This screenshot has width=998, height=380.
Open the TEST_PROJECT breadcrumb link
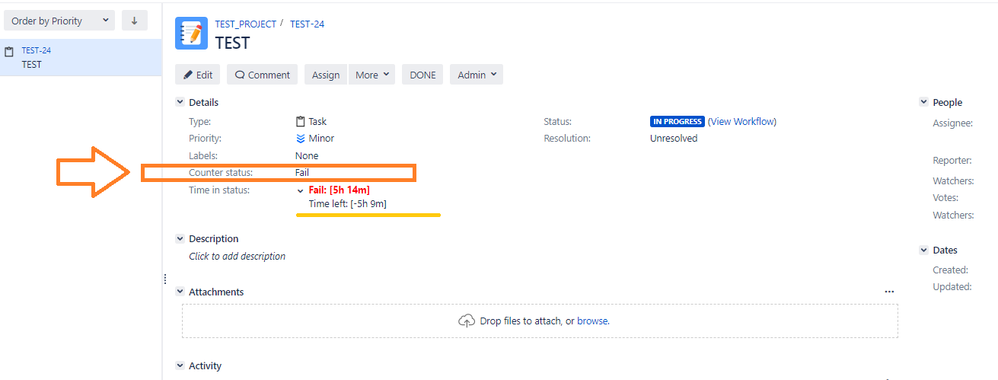click(x=246, y=24)
